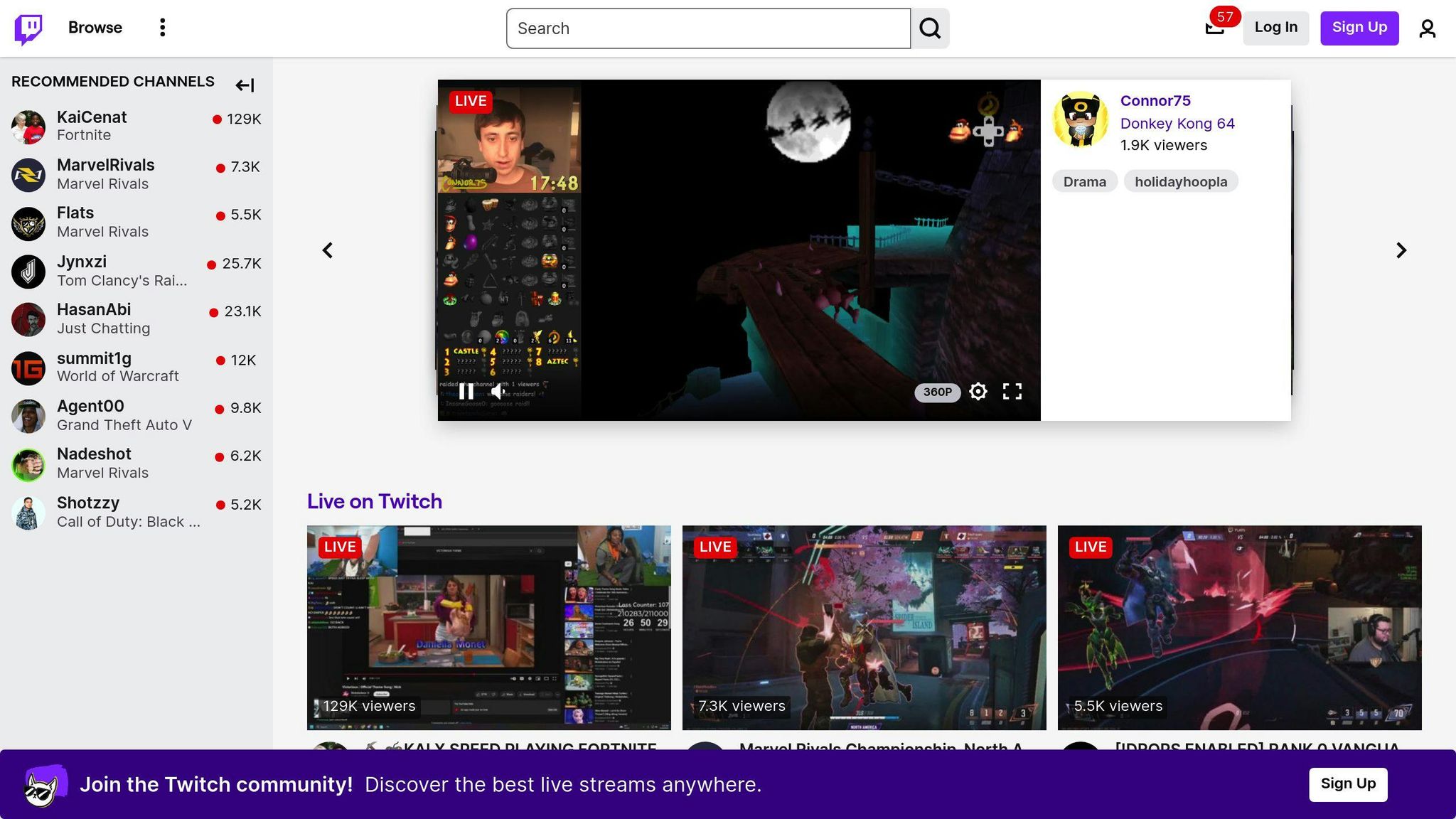
Task: Click Jynxzi in recommended channels
Action: tap(136, 272)
